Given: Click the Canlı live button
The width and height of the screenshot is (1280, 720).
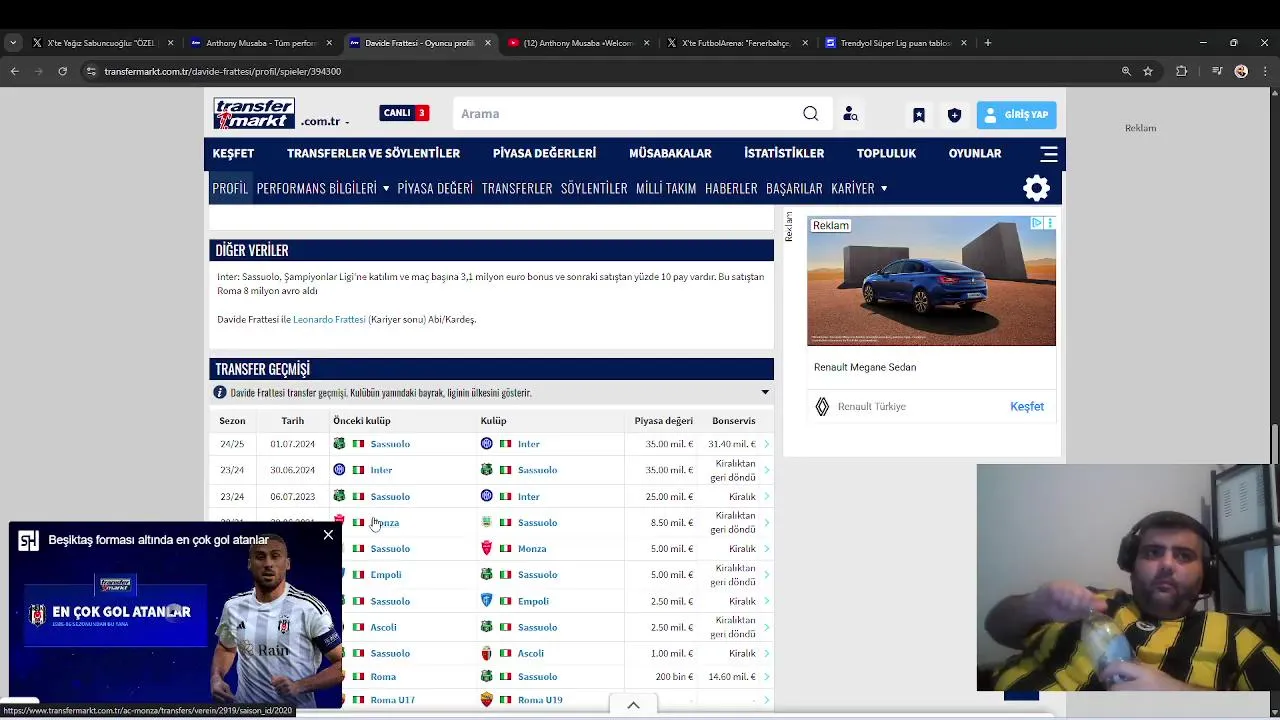Looking at the screenshot, I should click(404, 113).
